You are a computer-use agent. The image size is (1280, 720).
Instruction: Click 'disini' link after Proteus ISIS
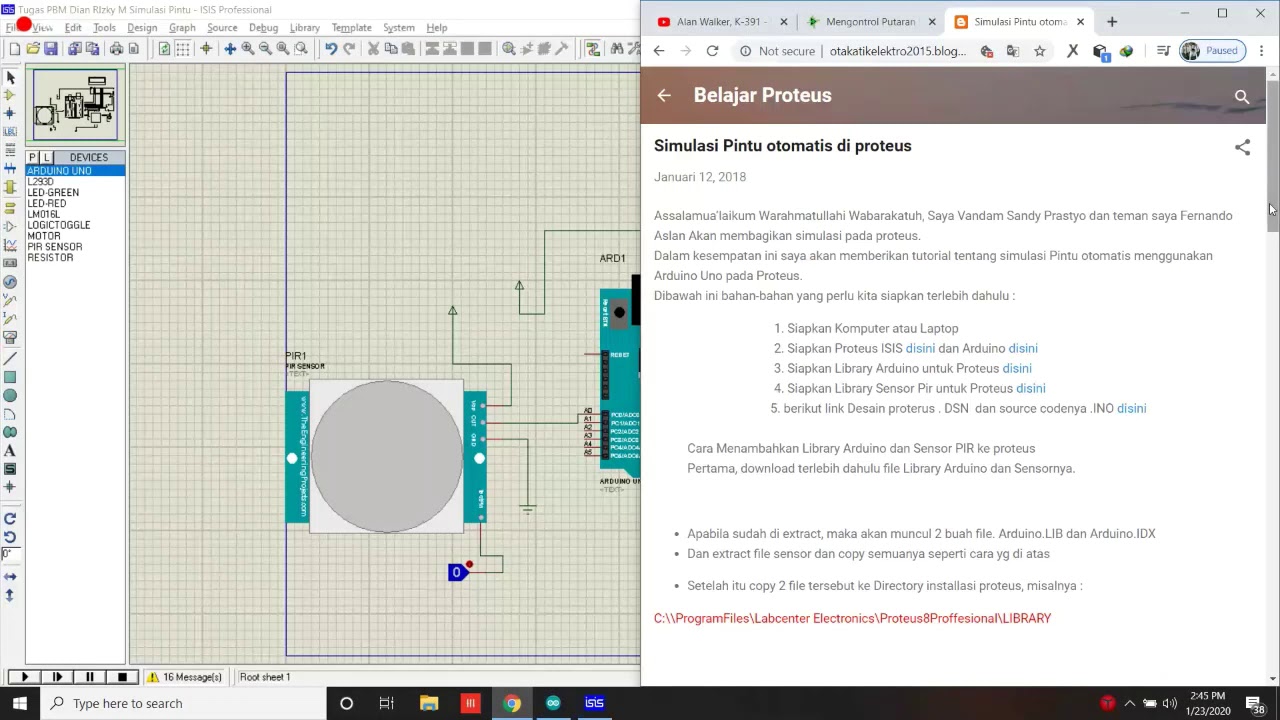pyautogui.click(x=920, y=348)
